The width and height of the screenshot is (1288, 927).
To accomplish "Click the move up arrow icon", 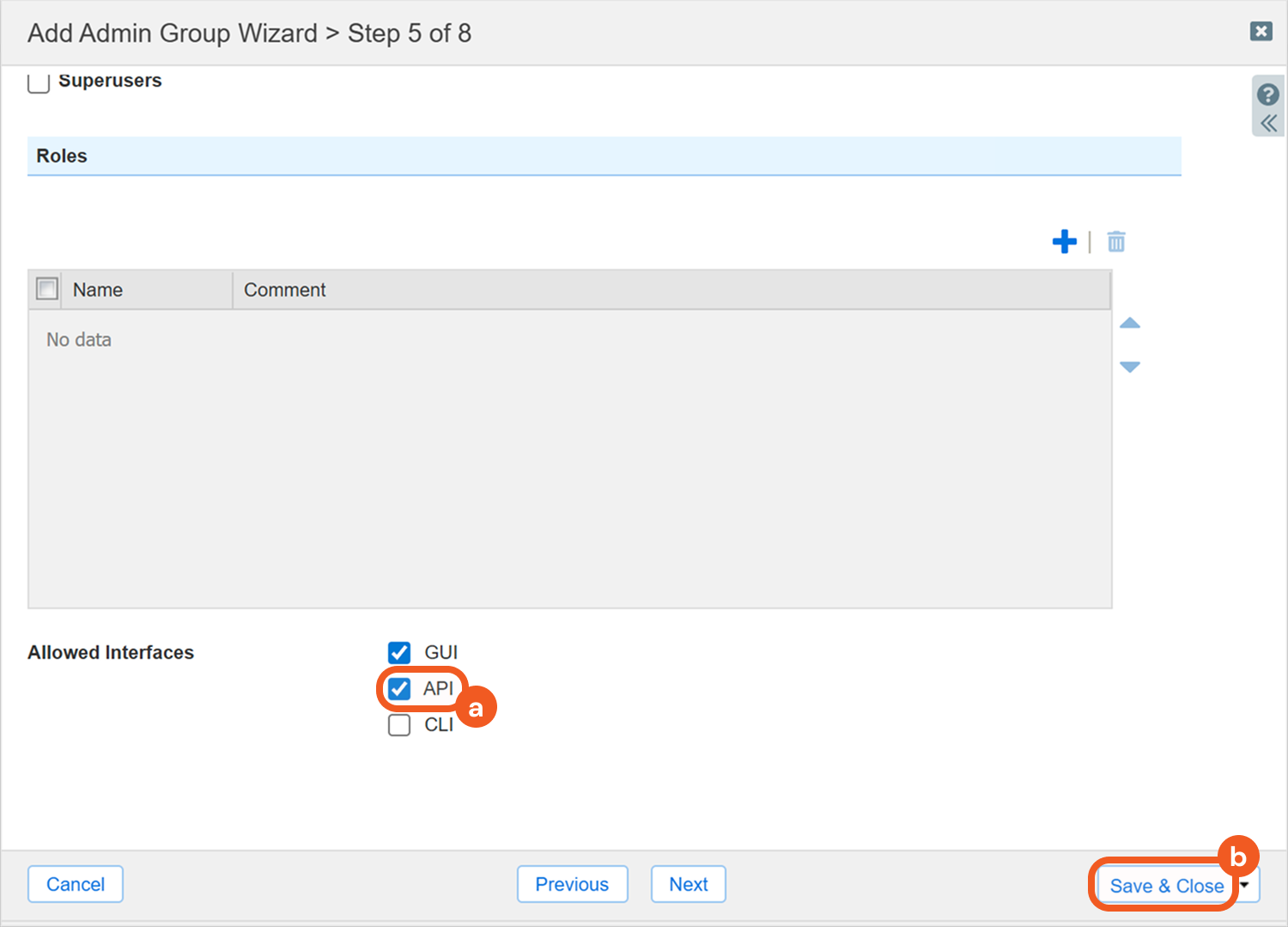I will click(x=1130, y=323).
